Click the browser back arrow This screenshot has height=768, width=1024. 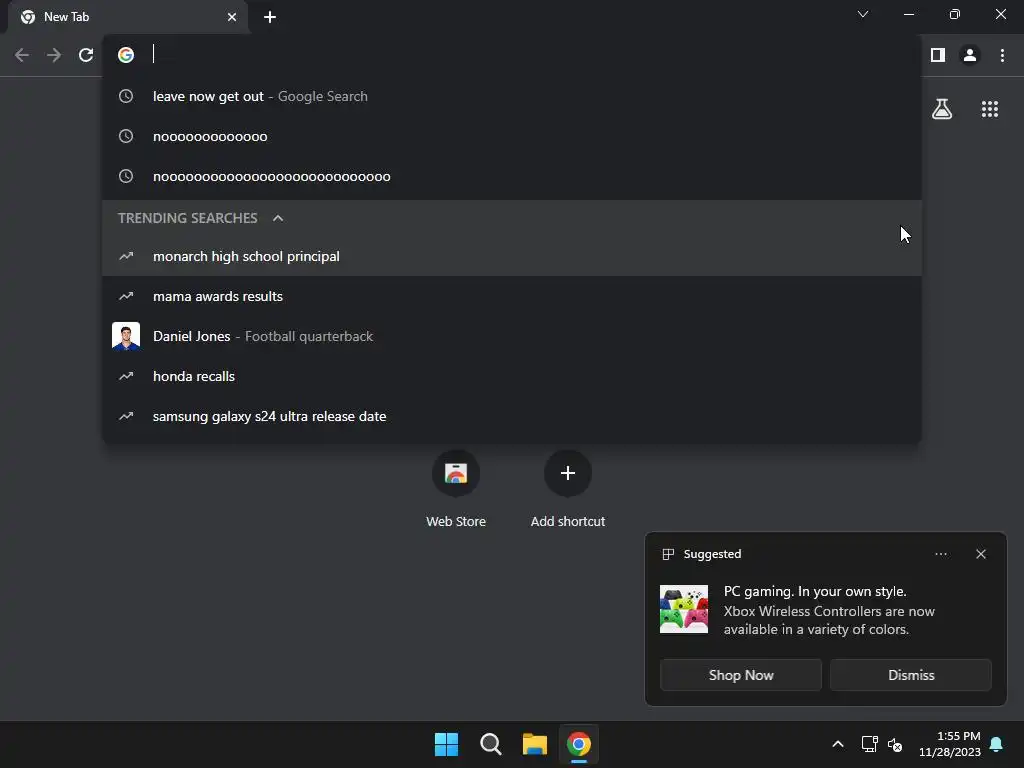pyautogui.click(x=22, y=56)
